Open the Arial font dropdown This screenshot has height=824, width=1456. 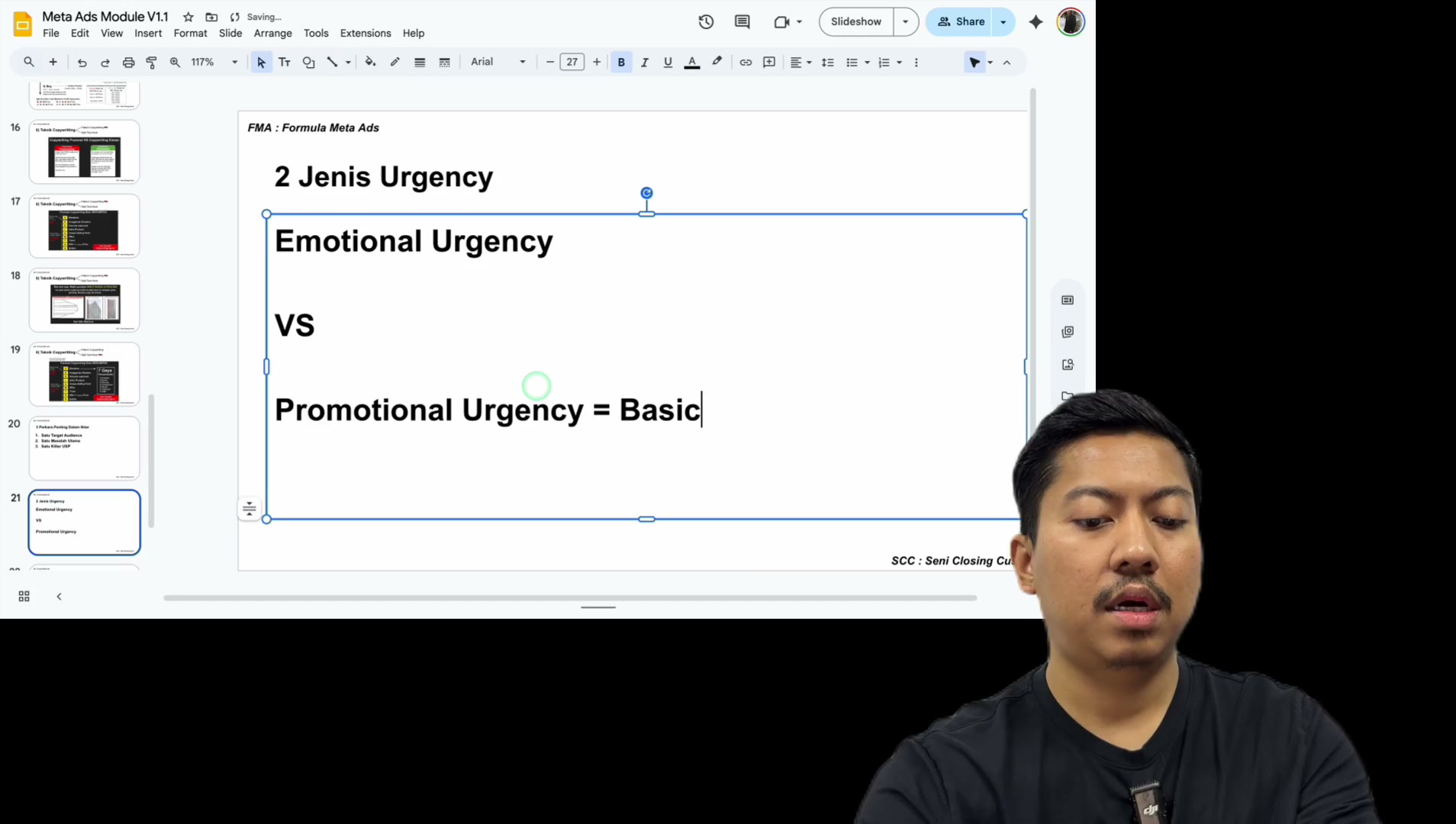coord(498,63)
